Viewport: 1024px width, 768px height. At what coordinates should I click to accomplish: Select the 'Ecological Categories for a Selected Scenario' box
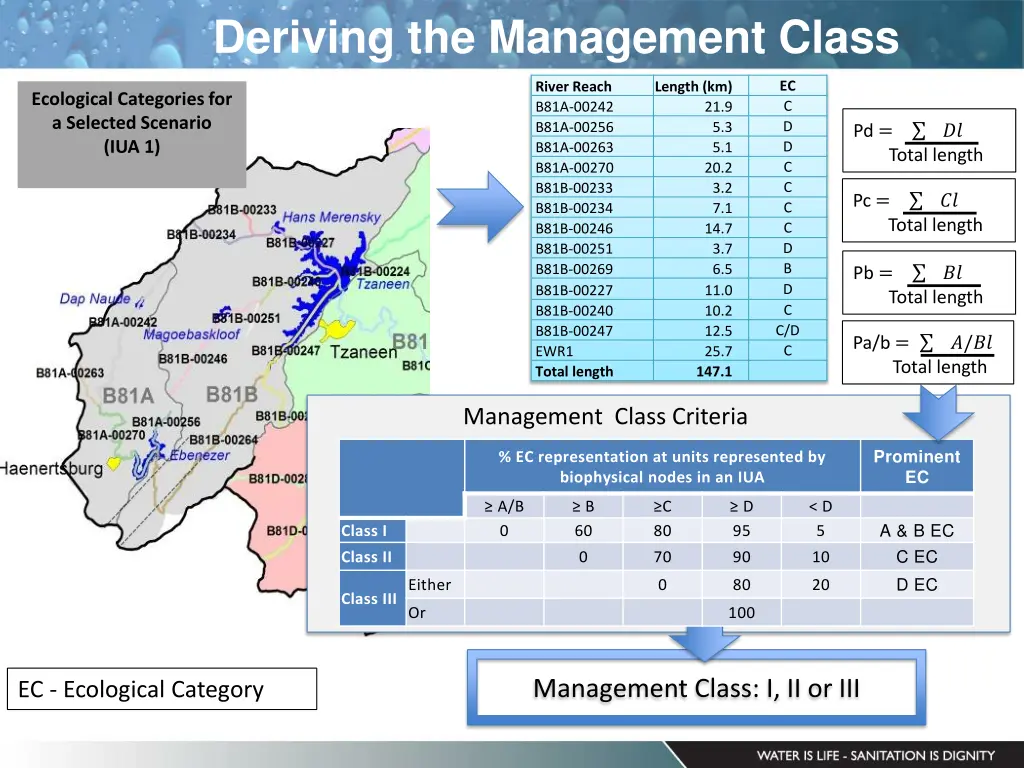tap(131, 134)
